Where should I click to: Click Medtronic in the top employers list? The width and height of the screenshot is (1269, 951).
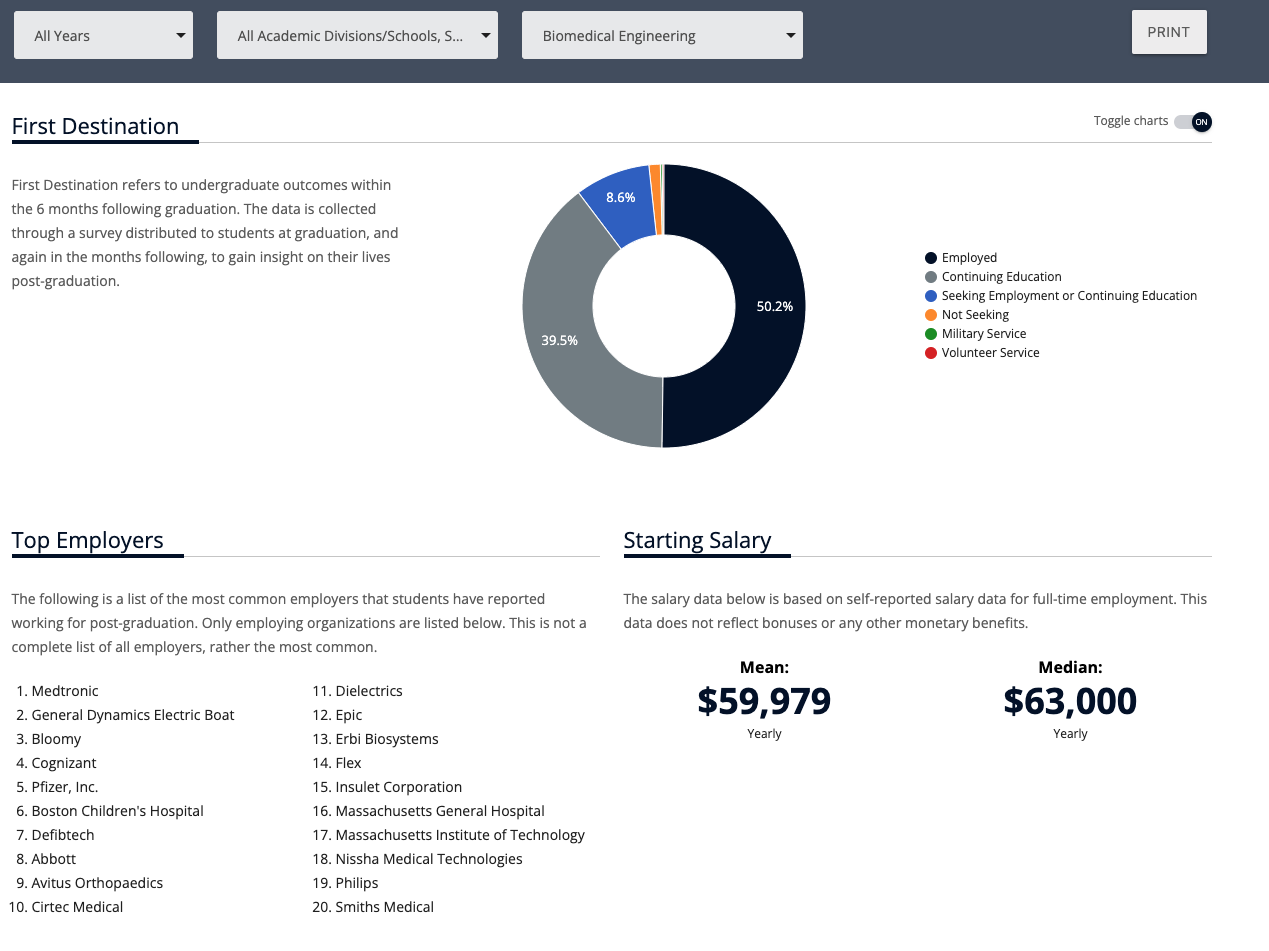point(65,691)
